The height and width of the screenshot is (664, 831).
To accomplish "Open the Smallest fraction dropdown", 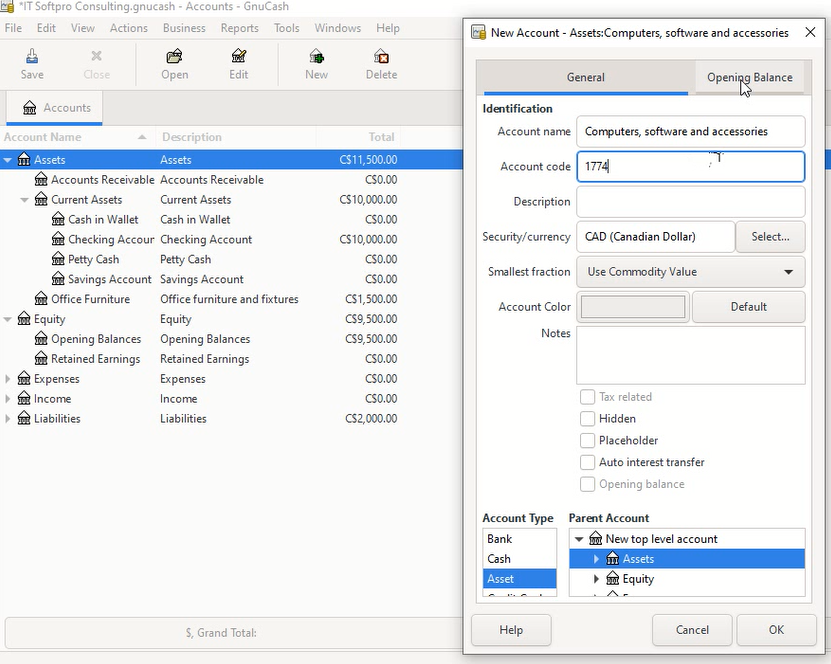I will pyautogui.click(x=690, y=272).
